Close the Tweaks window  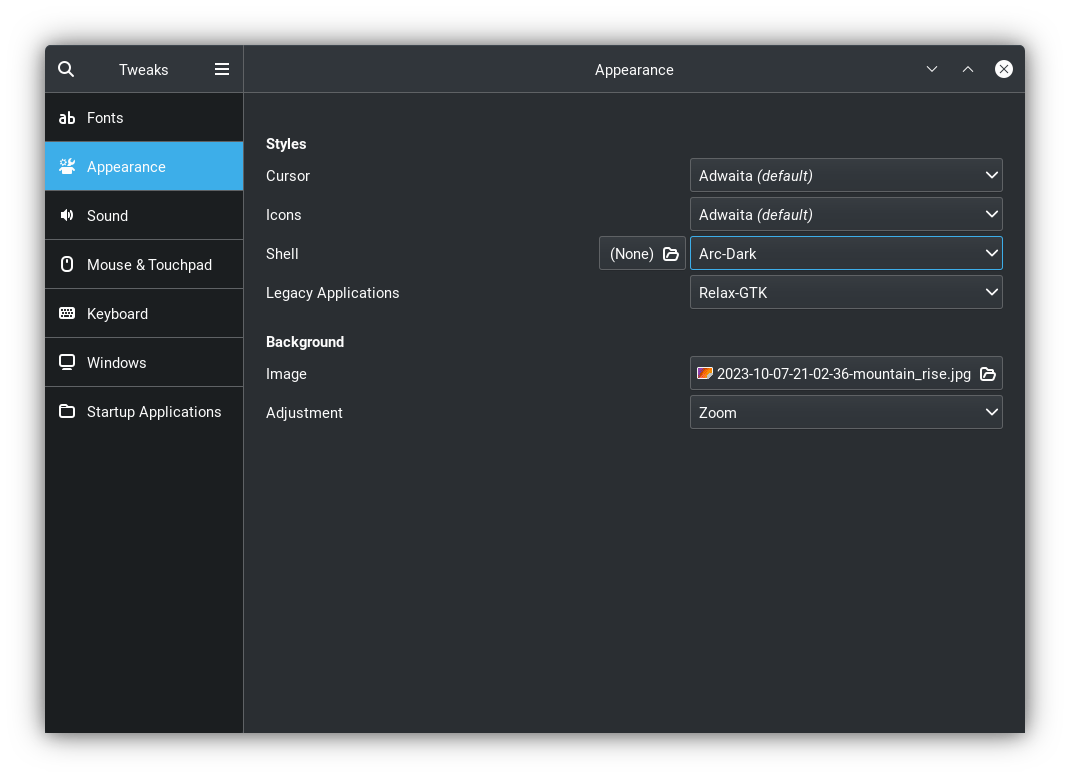click(x=1004, y=69)
